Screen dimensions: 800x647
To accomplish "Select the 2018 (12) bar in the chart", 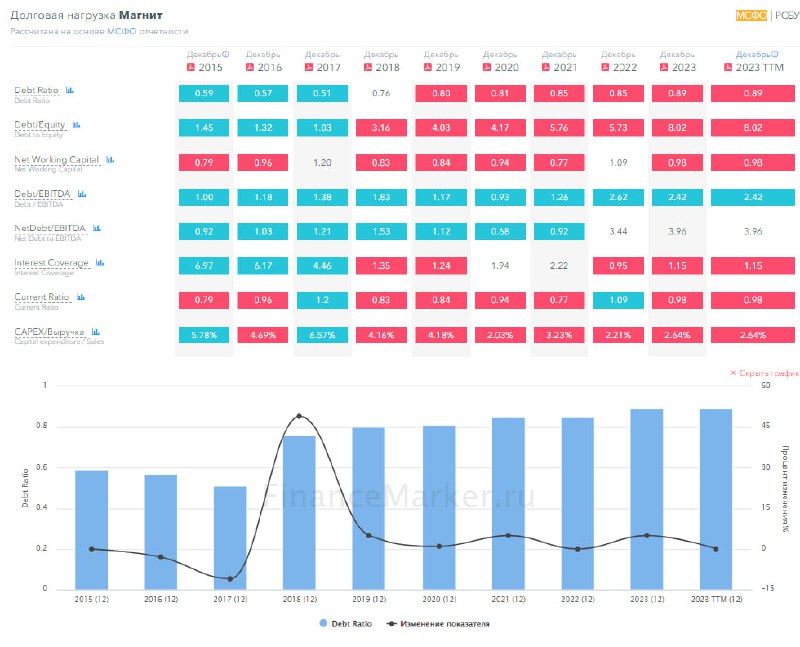I will point(299,512).
